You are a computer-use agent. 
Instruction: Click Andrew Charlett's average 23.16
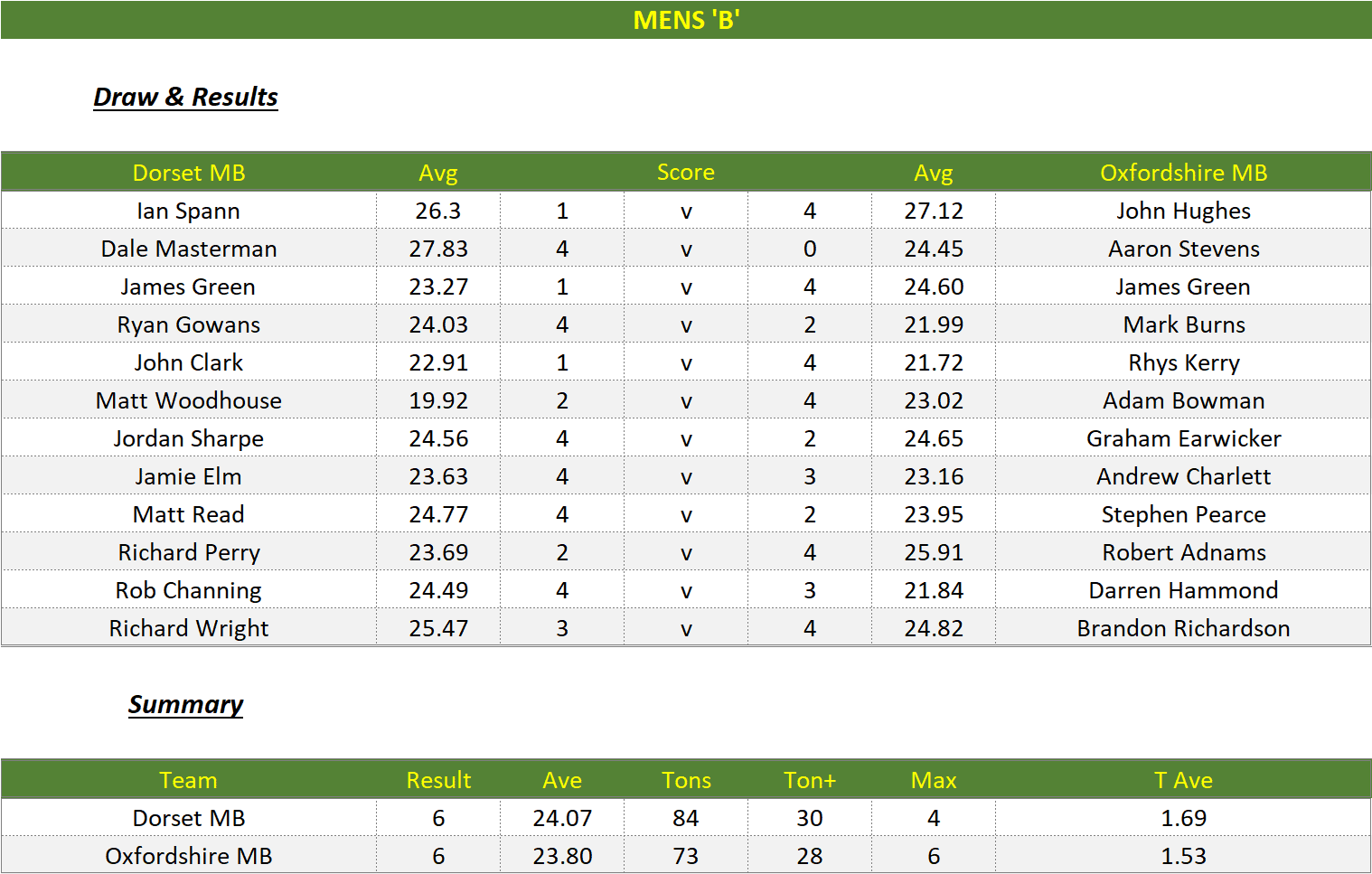tap(934, 476)
